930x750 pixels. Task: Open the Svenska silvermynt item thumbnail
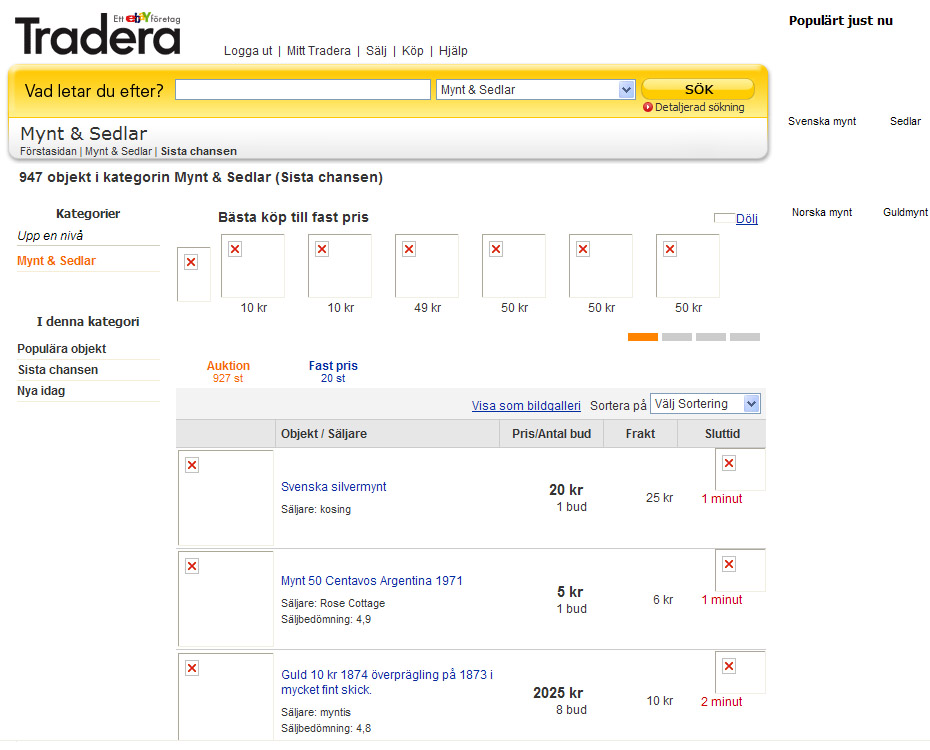[225, 497]
